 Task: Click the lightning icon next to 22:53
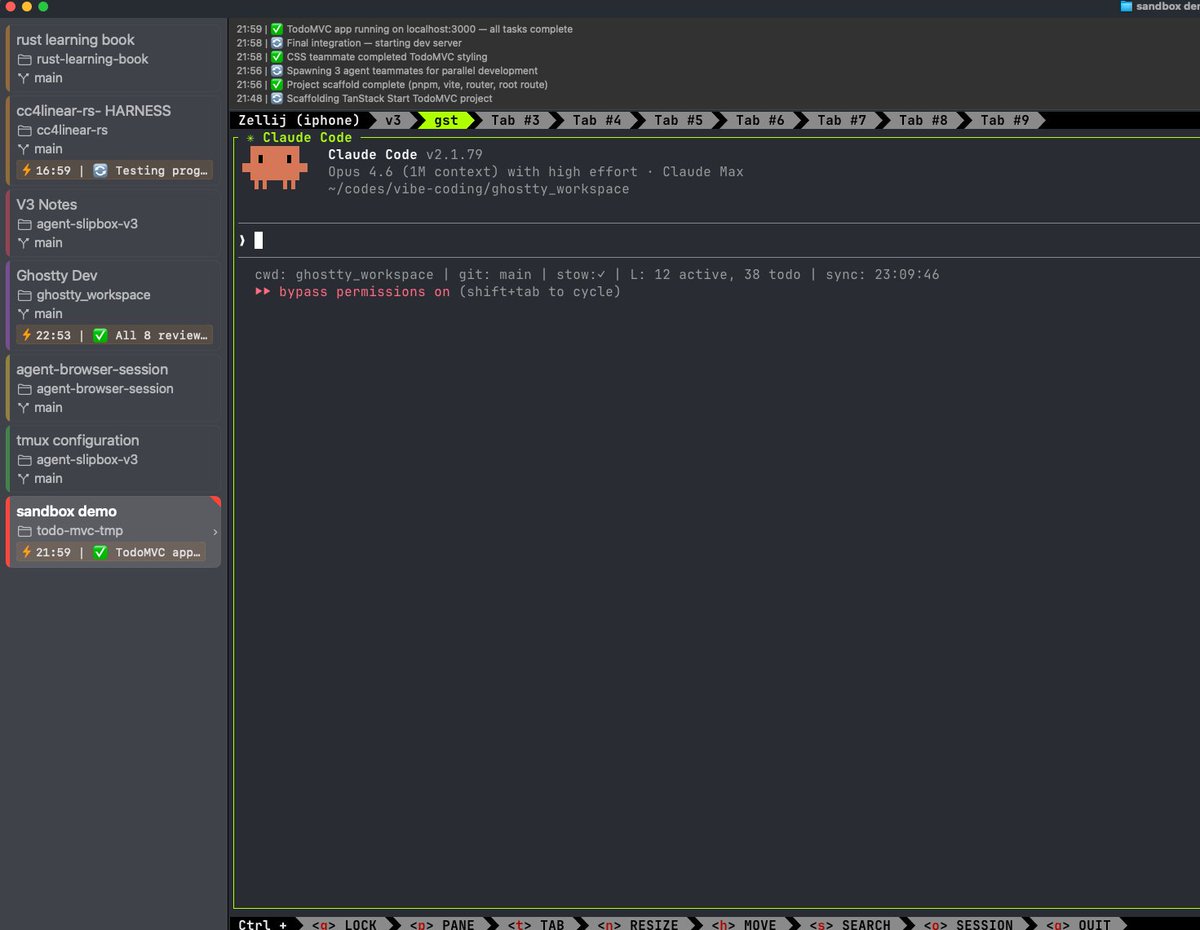click(27, 336)
